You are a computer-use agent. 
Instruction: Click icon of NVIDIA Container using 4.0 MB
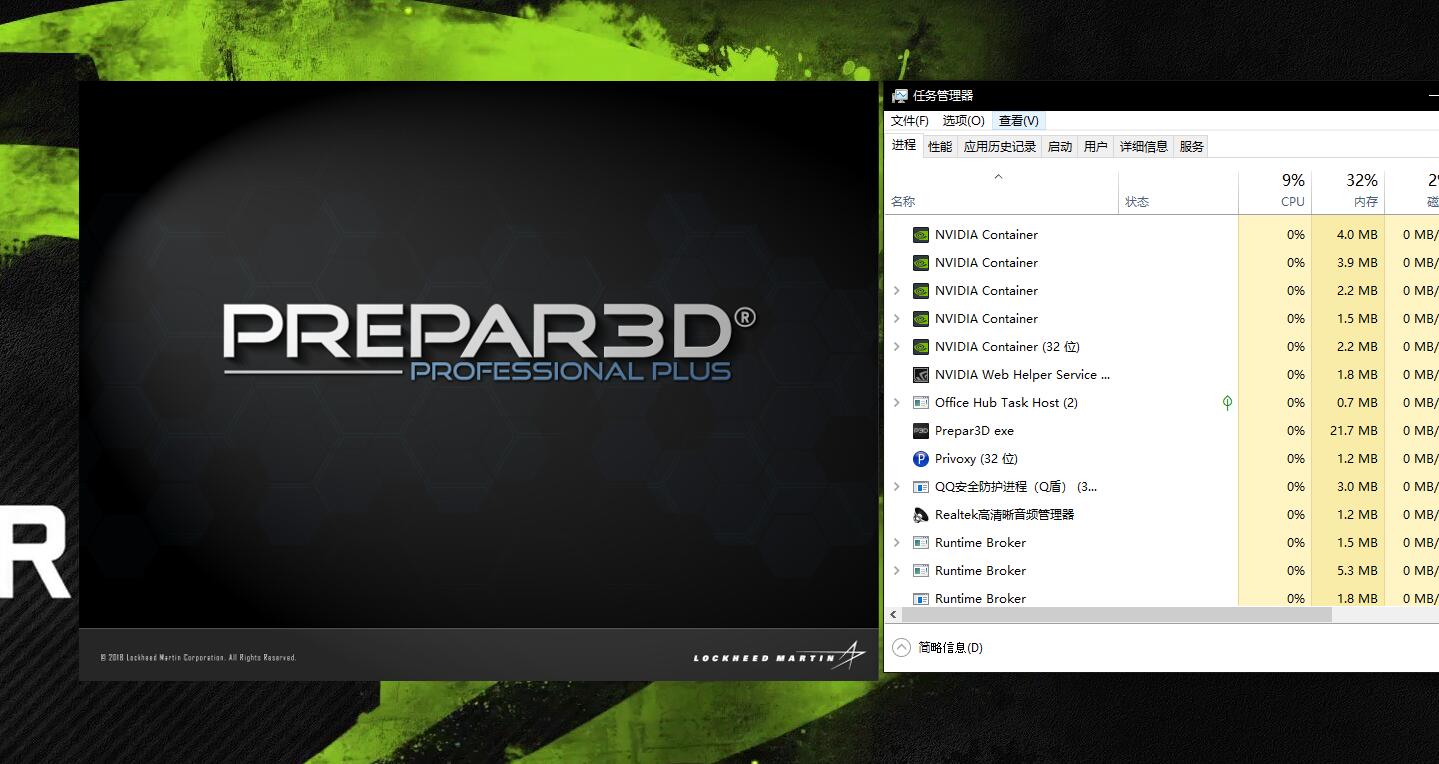(921, 235)
